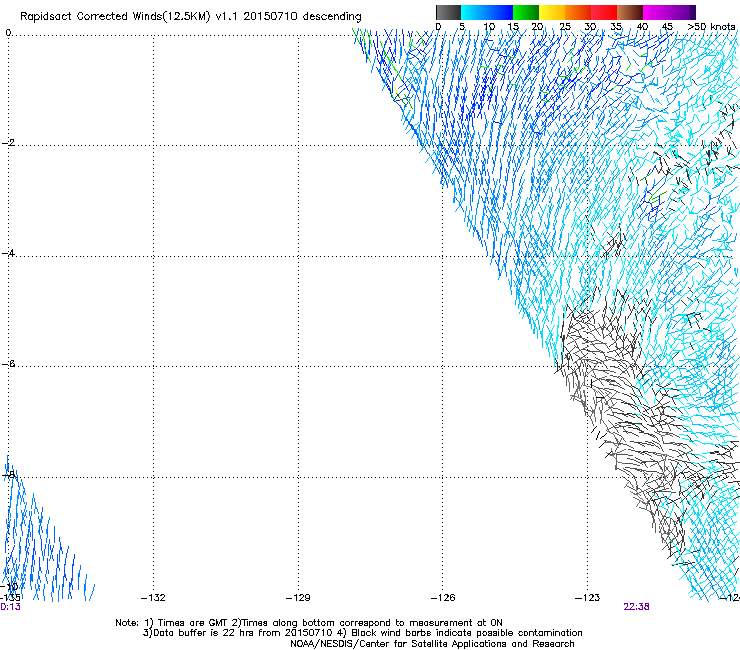Click the '15' label under the color bar
The width and height of the screenshot is (740, 650).
coord(513,26)
